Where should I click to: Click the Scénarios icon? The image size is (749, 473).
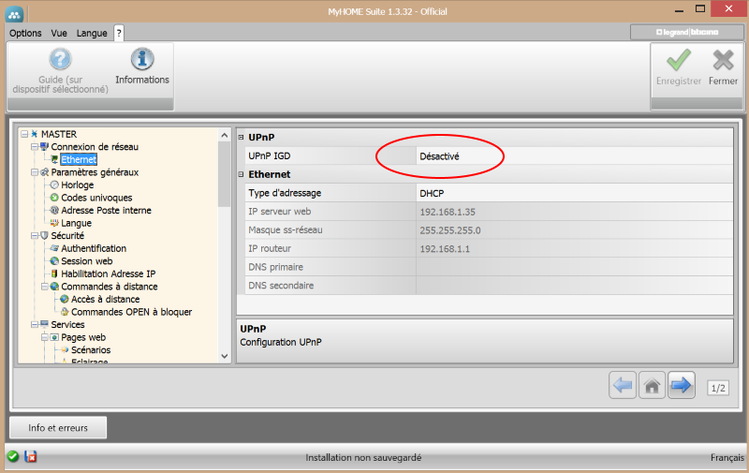coord(64,350)
